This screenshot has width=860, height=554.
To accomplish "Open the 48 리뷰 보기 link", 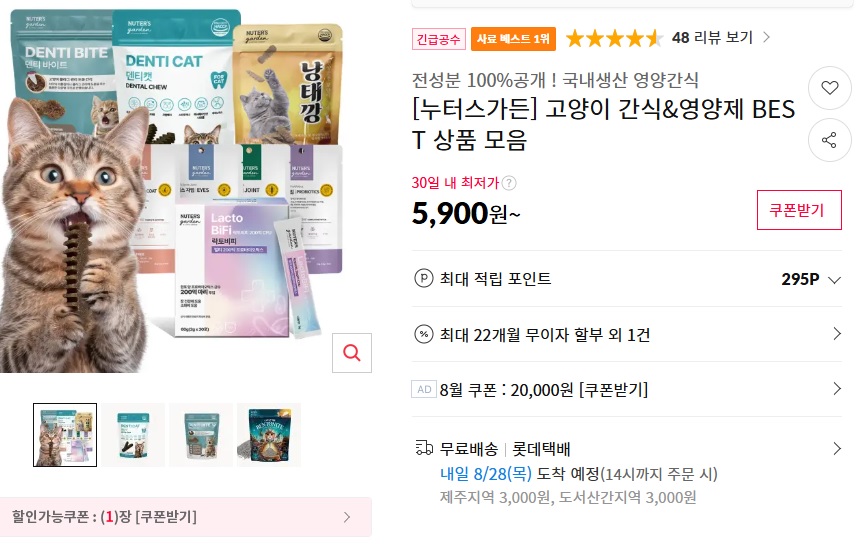I will coord(721,37).
